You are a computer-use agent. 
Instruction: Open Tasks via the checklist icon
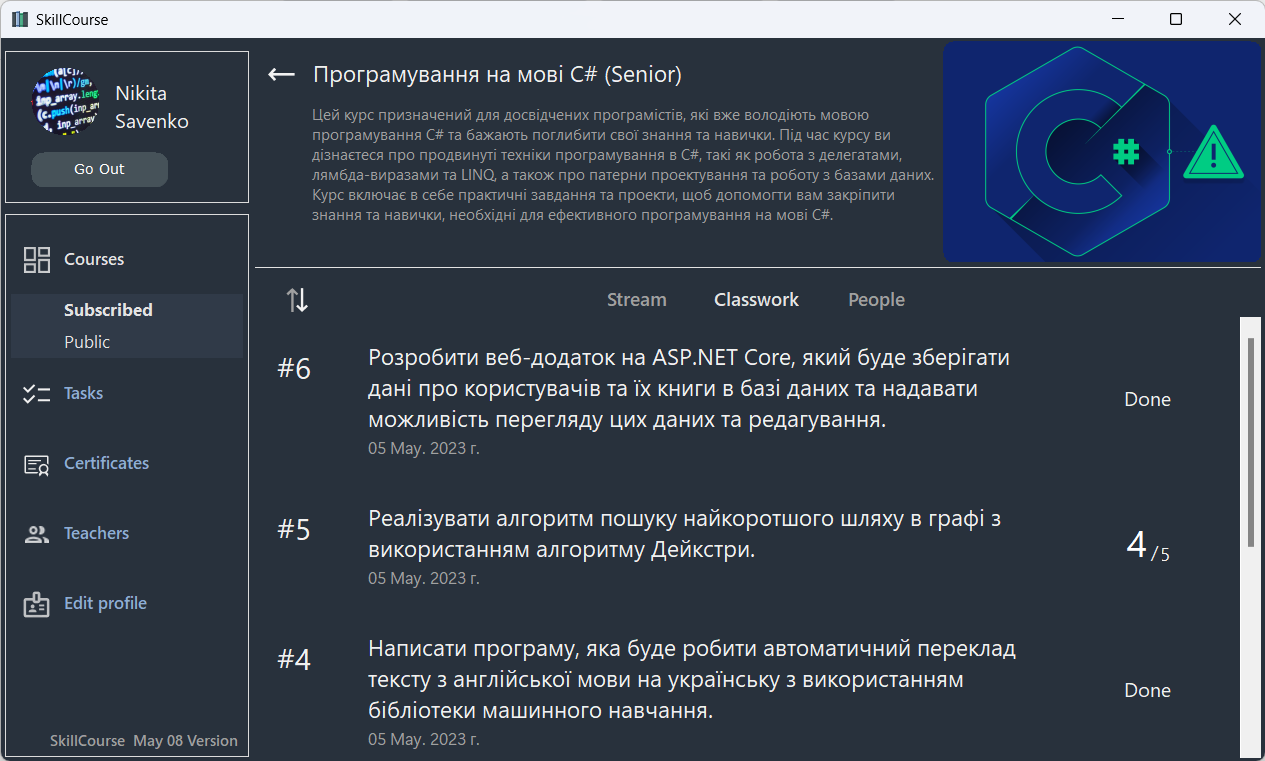37,393
